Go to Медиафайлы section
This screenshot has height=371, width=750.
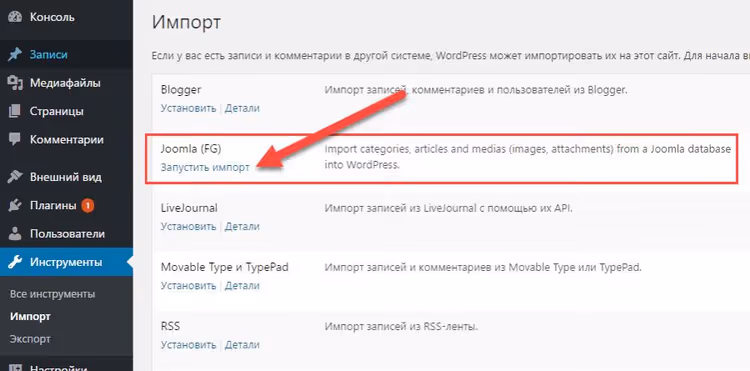[66, 83]
